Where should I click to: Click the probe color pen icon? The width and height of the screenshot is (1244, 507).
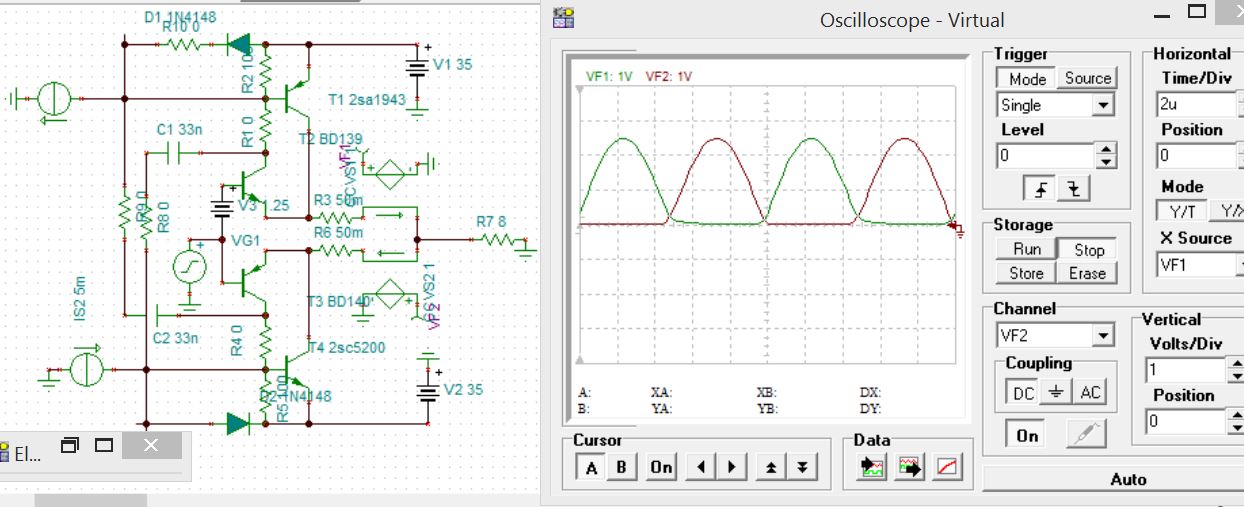pyautogui.click(x=1086, y=435)
